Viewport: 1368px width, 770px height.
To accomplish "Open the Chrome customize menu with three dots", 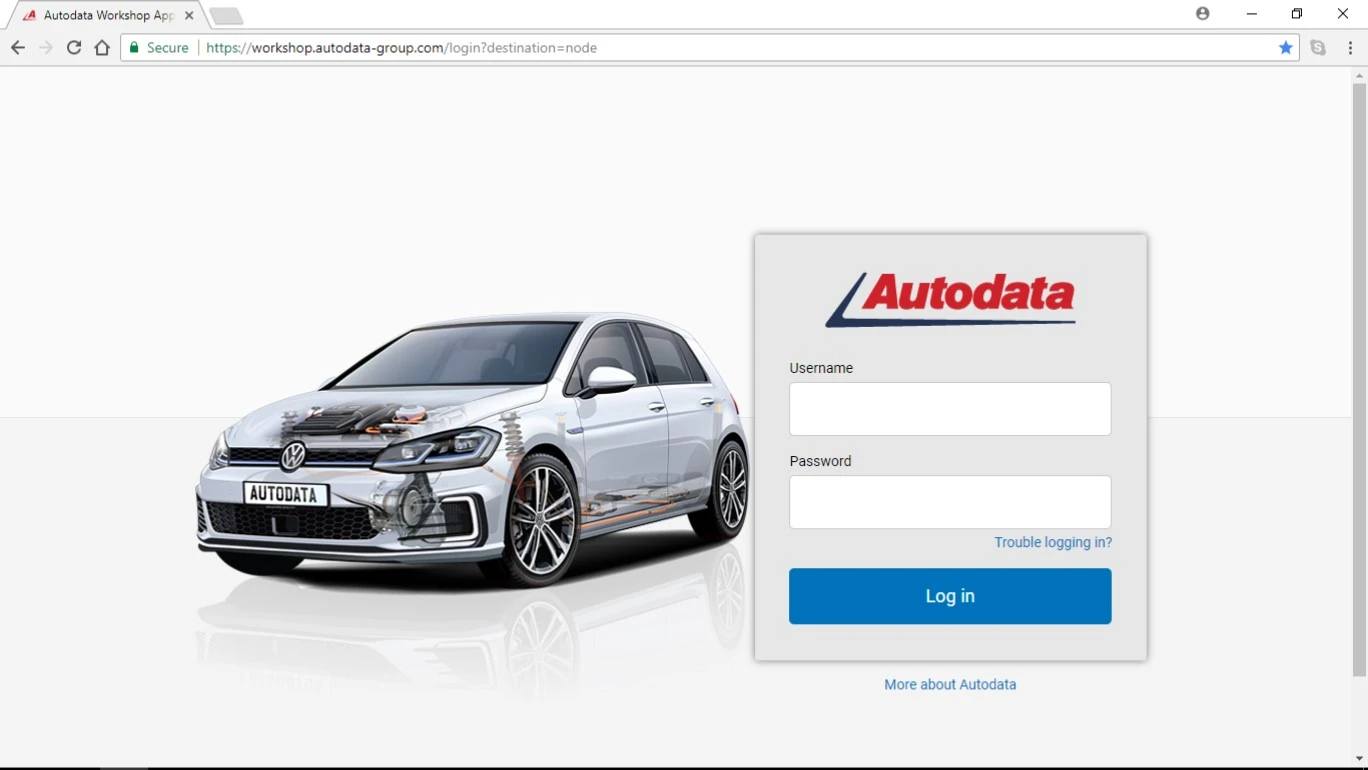I will pos(1350,47).
